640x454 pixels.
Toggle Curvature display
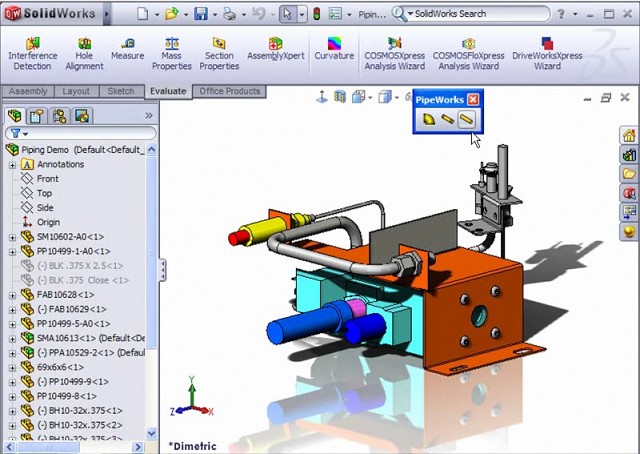pyautogui.click(x=334, y=49)
